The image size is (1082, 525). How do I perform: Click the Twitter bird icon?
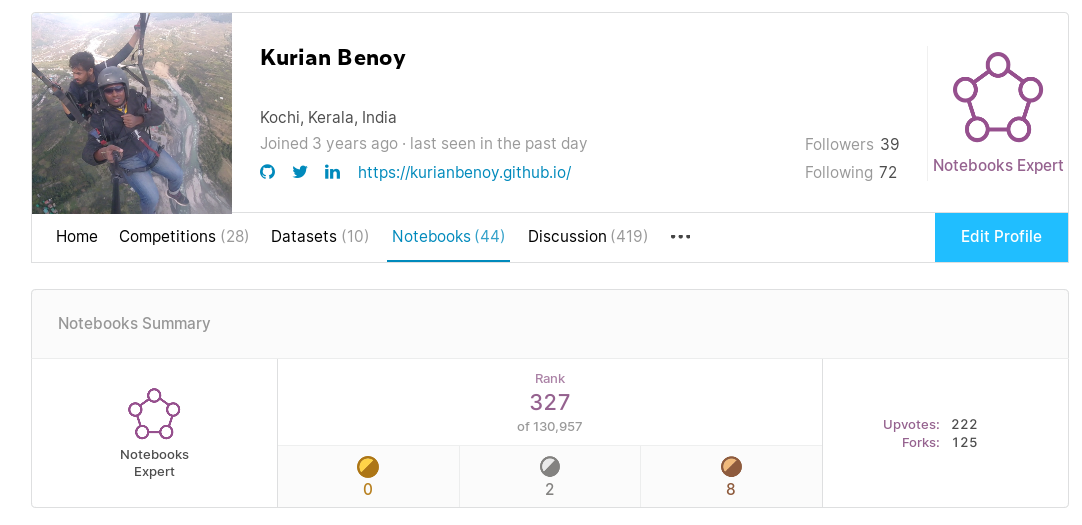pos(300,172)
